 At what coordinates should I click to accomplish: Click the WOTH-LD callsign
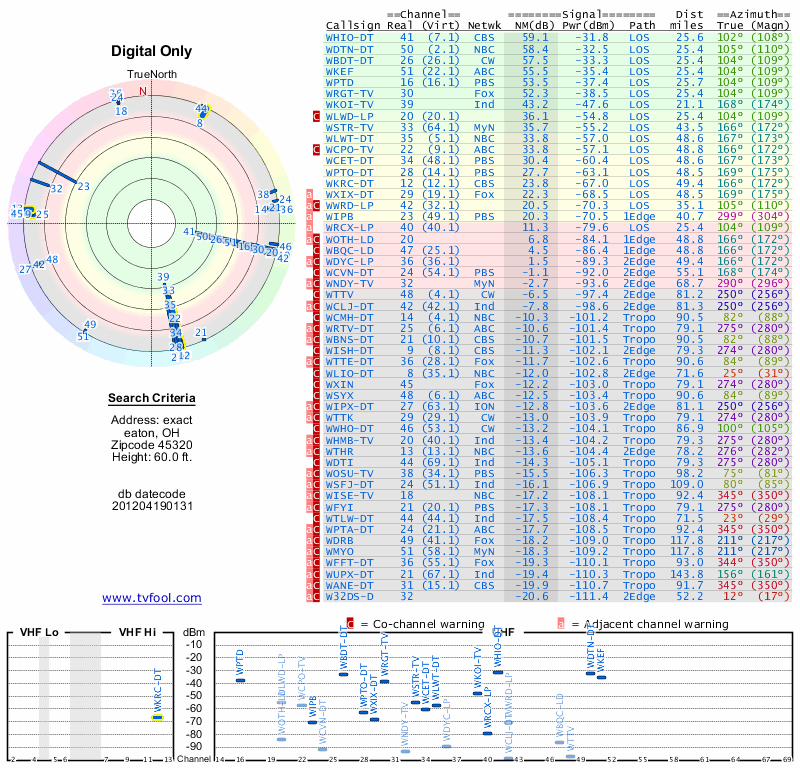349,239
